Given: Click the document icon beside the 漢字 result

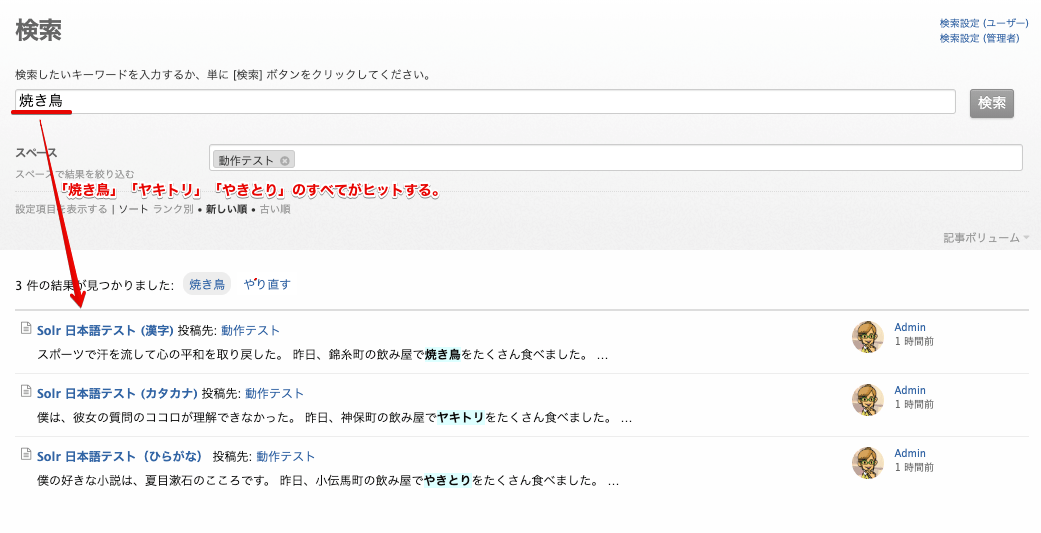Looking at the screenshot, I should pyautogui.click(x=26, y=328).
